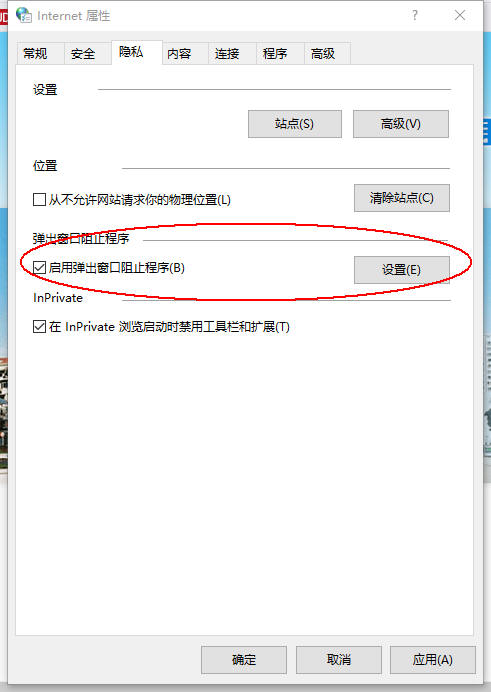Switch to the 常规 tab
491x692 pixels.
pyautogui.click(x=35, y=54)
